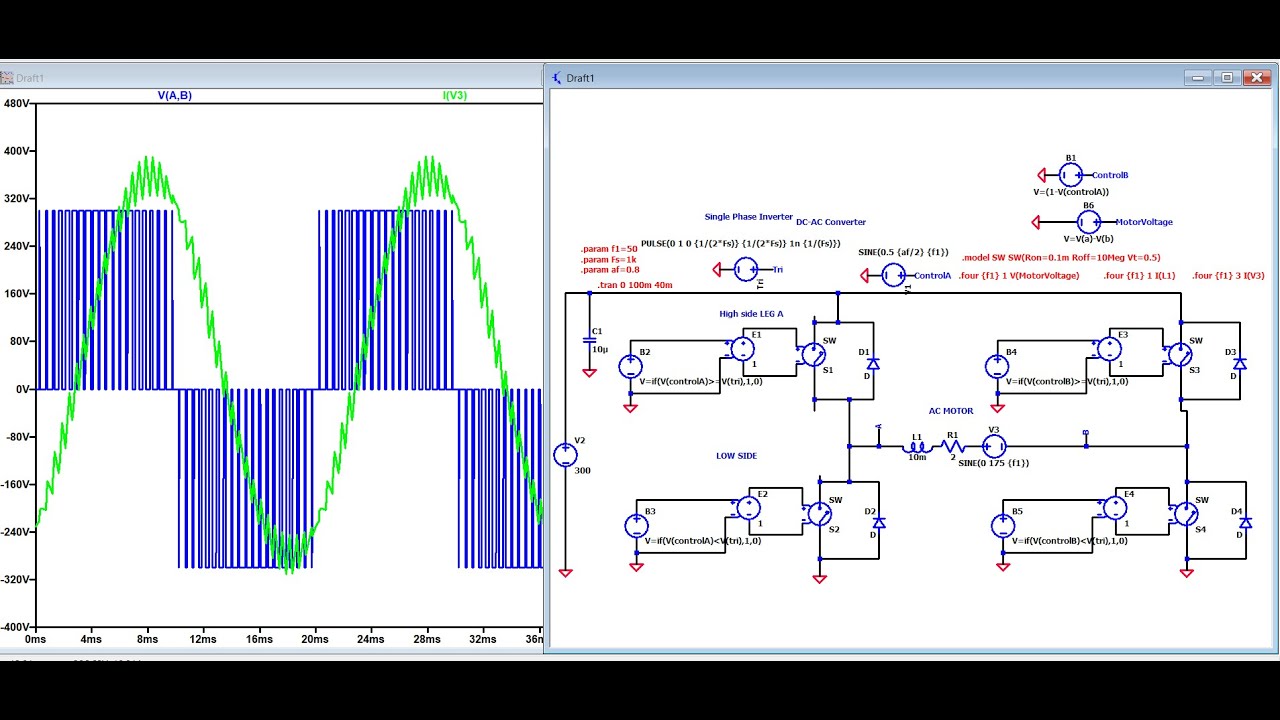Viewport: 1280px width, 720px height.
Task: Click the 10m inductor value
Action: (x=917, y=457)
